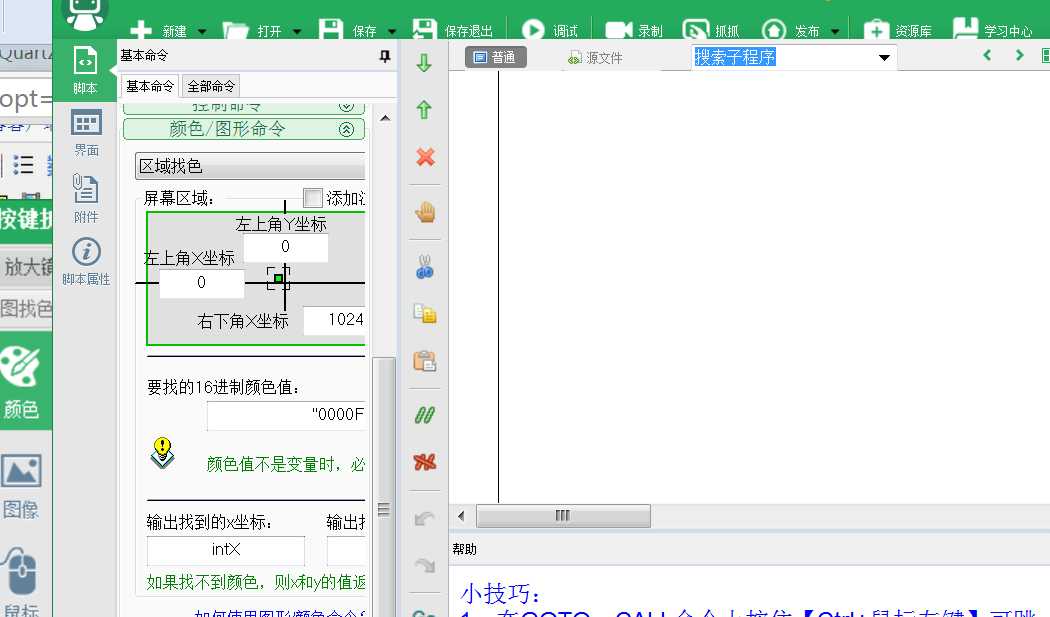Toggle the pin icon on the 基本命令 panel
This screenshot has height=617, width=1050.
coord(385,56)
